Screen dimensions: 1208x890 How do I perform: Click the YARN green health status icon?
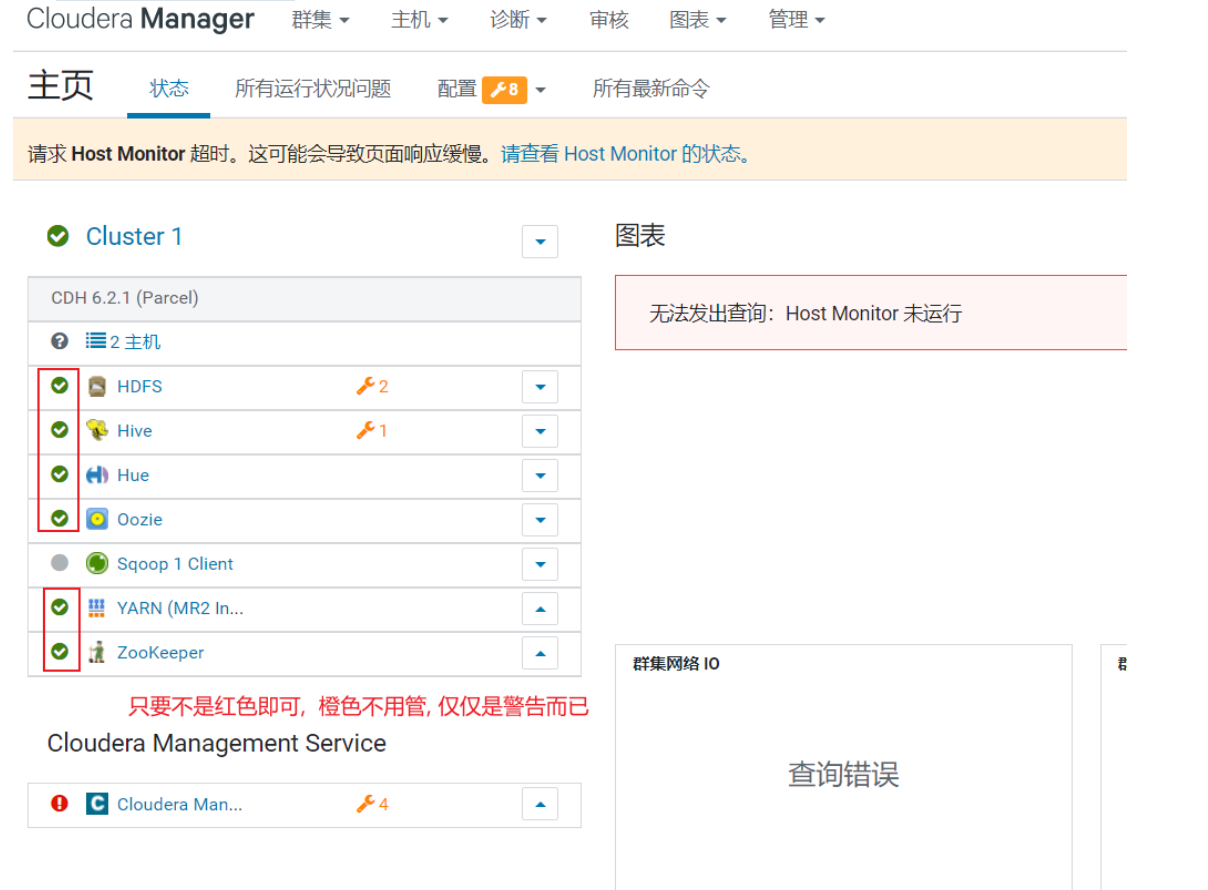pos(60,606)
